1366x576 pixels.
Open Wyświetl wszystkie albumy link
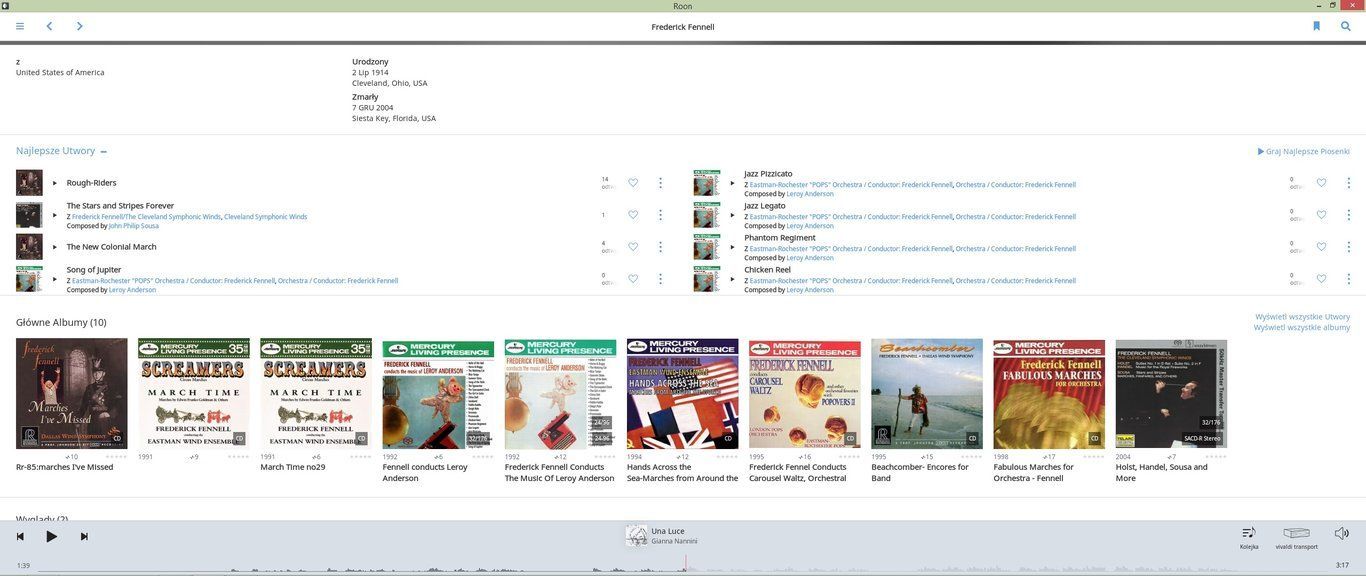1302,327
